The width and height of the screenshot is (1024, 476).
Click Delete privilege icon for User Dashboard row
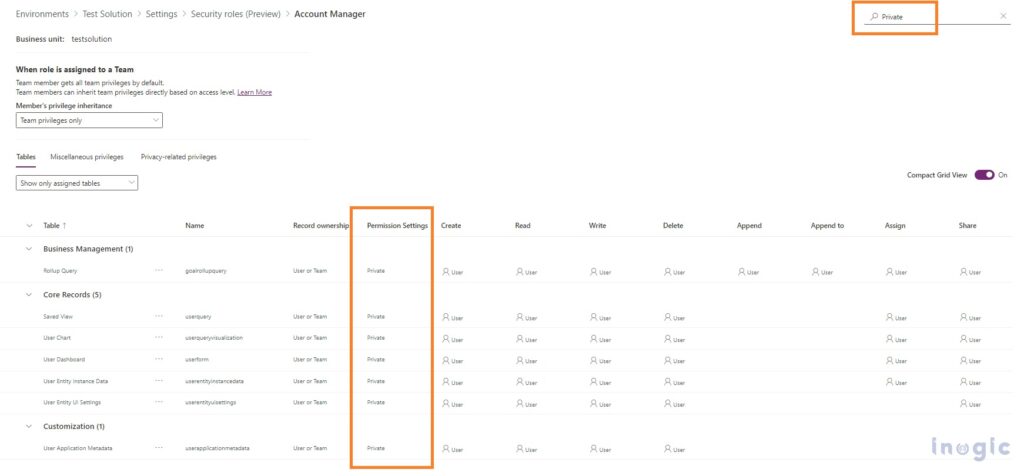pyautogui.click(x=668, y=359)
